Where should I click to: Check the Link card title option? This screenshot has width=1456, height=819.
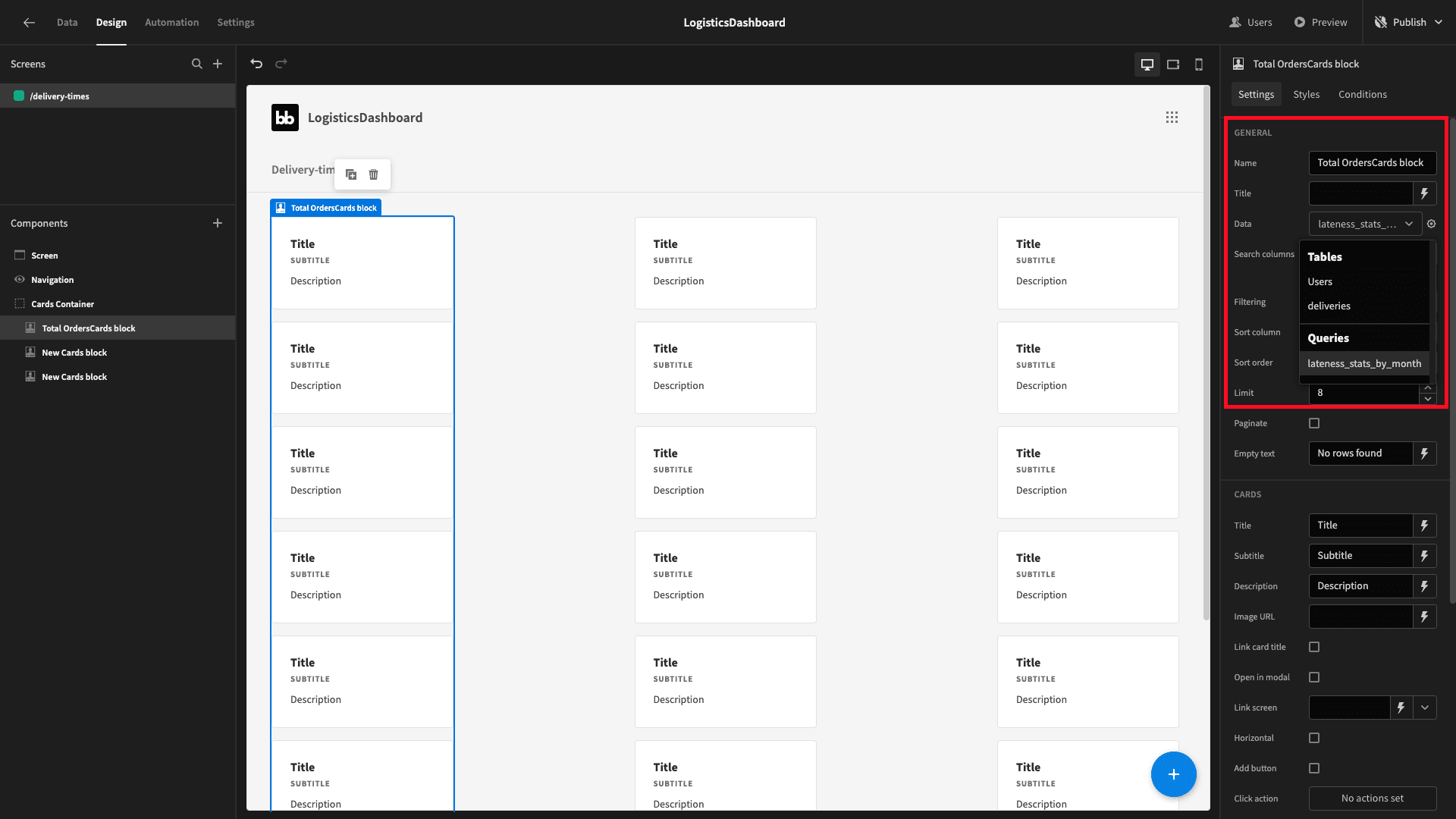(x=1314, y=647)
